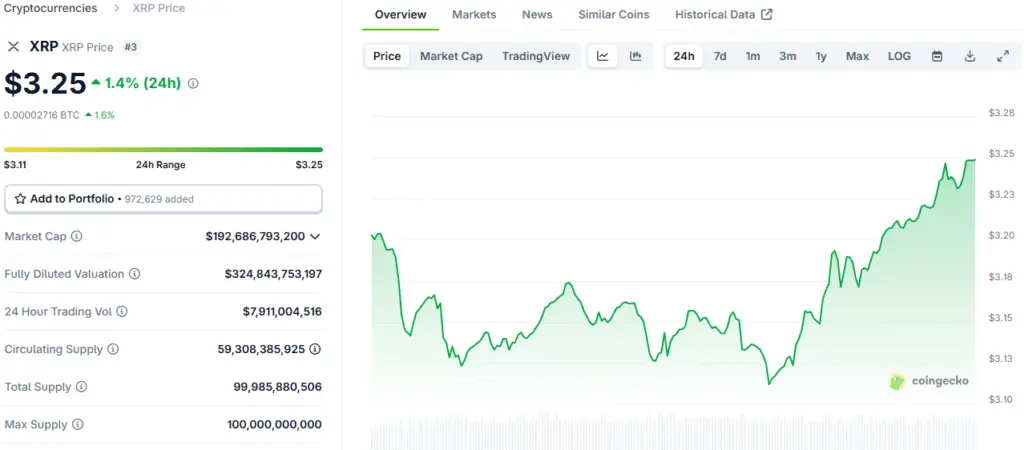Image resolution: width=1024 pixels, height=450 pixels.
Task: Click info icon beside Circulating Supply label
Action: point(113,349)
